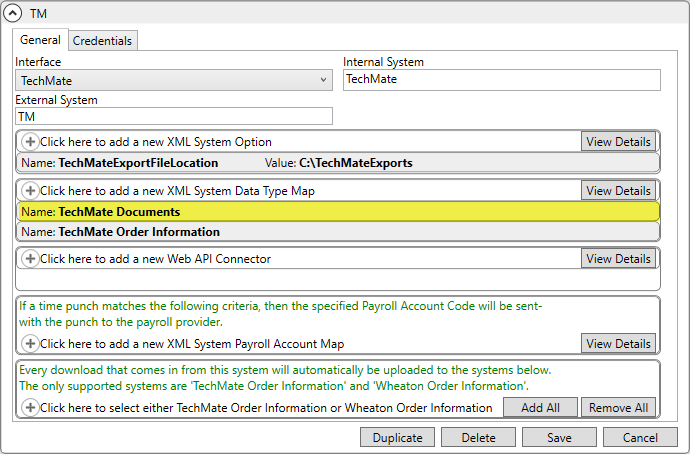Click the value C:\TechMateExports
Image resolution: width=690 pixels, height=454 pixels.
pyautogui.click(x=356, y=163)
